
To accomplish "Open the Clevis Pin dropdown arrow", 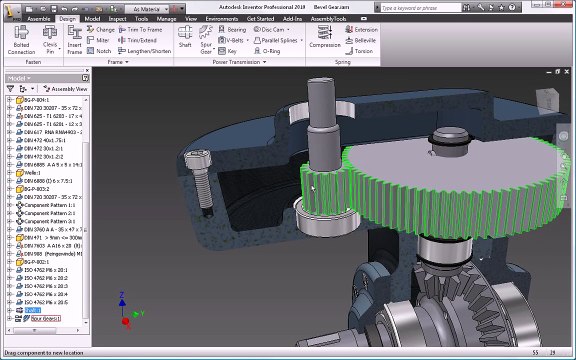I will click(59, 48).
